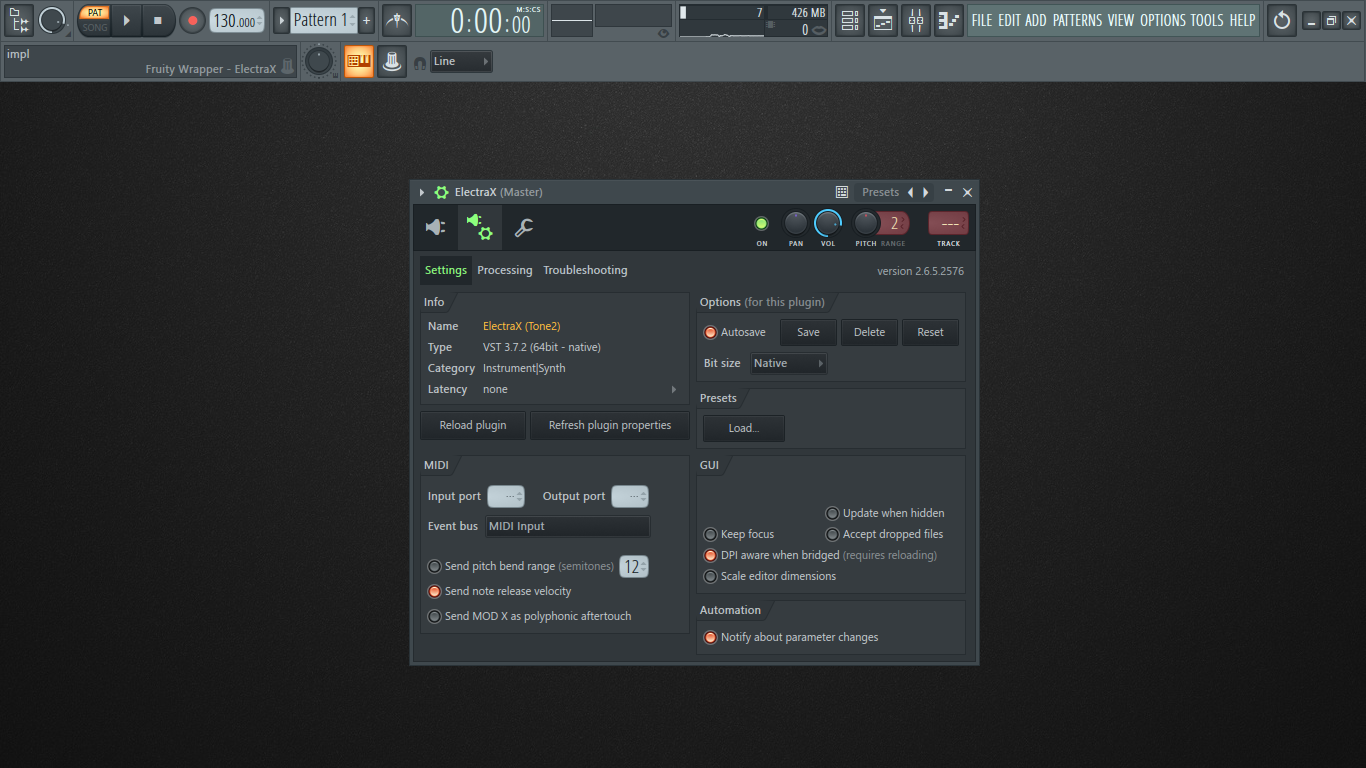
Task: Click the preset grid icon beside Presets
Action: pyautogui.click(x=842, y=192)
